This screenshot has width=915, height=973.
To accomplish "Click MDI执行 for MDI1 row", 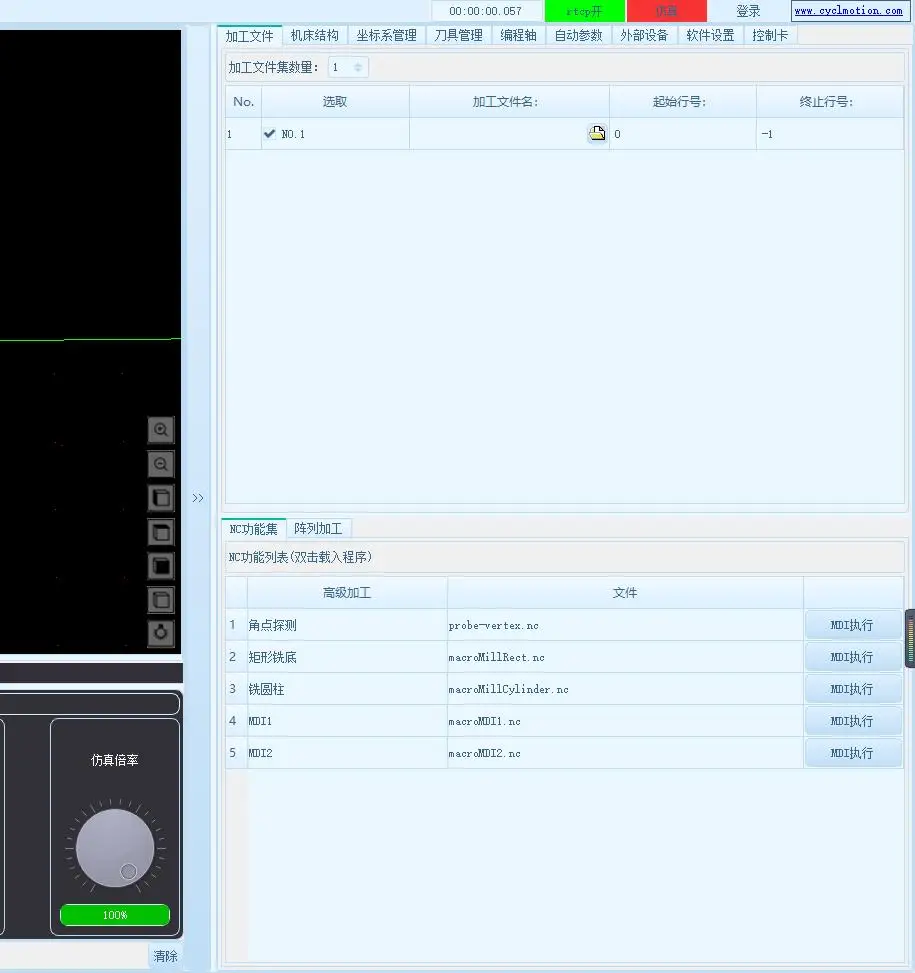I will click(852, 721).
